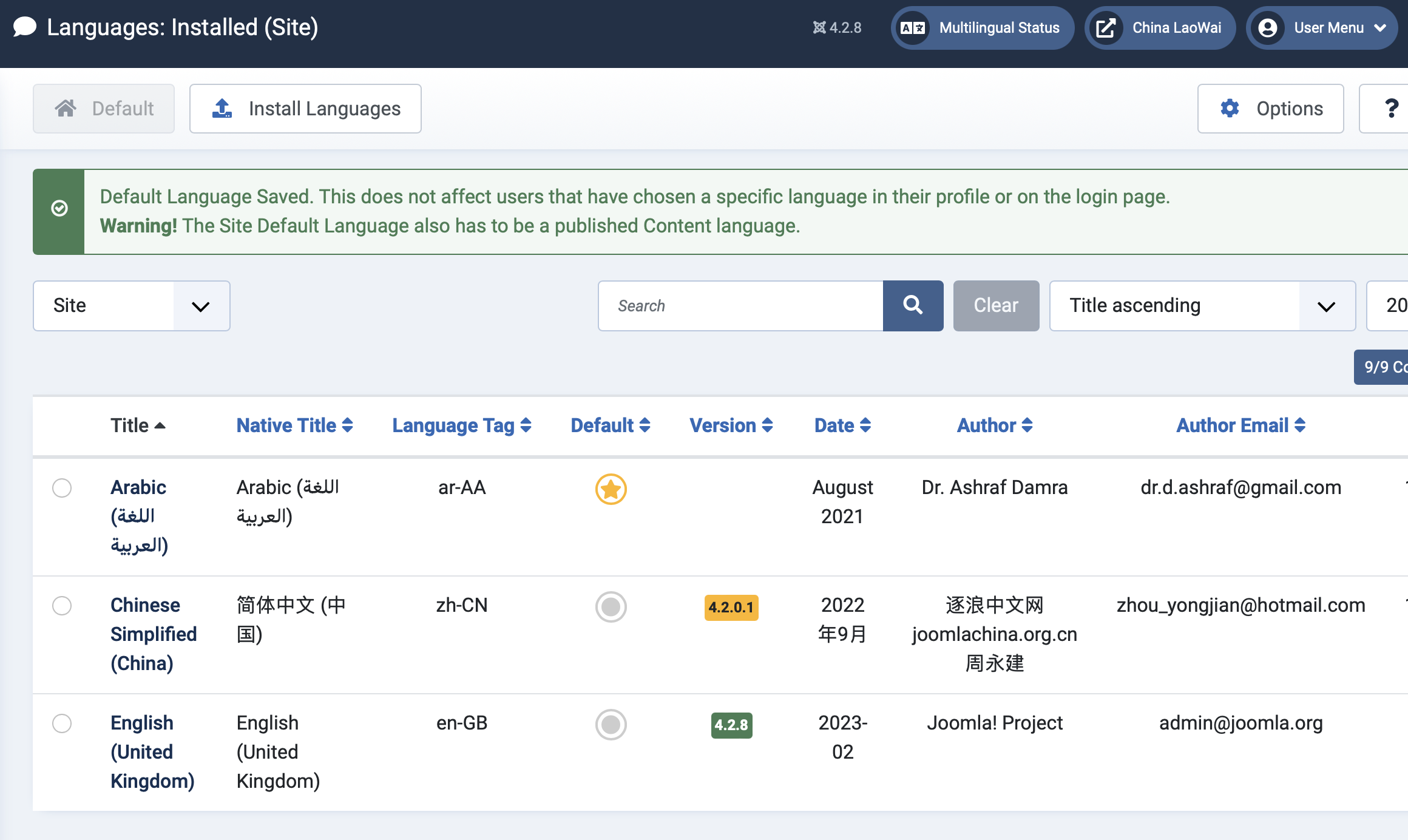Click the Install Languages button
Viewport: 1408px width, 840px height.
[x=305, y=109]
